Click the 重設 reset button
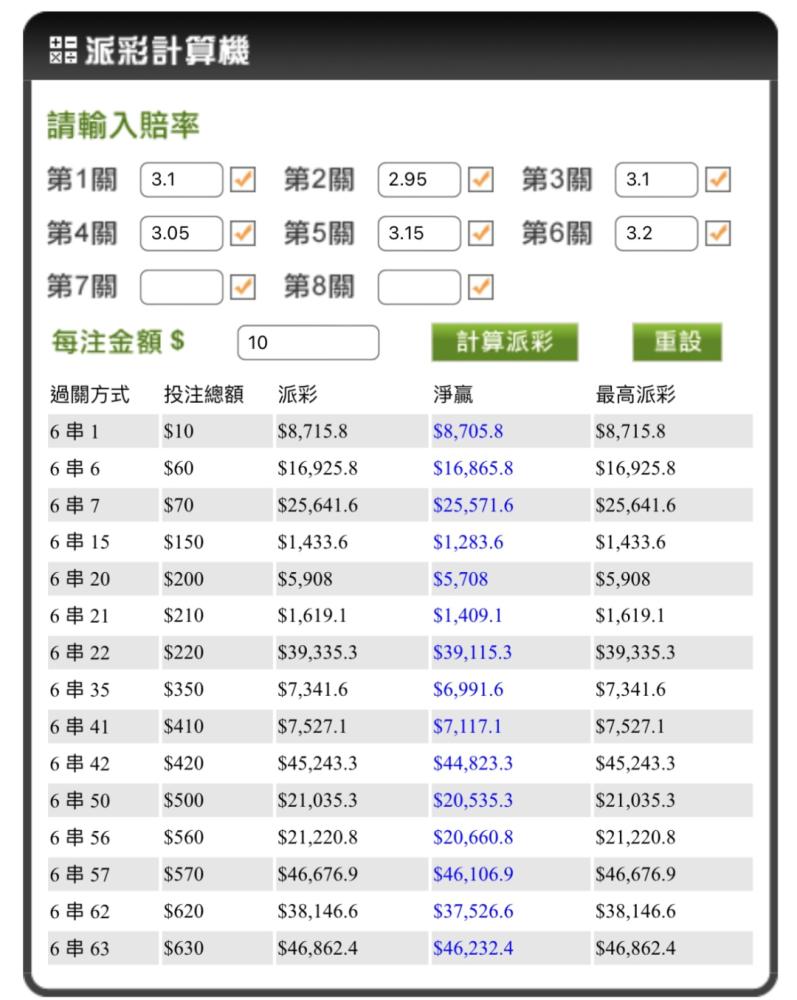 click(x=677, y=342)
